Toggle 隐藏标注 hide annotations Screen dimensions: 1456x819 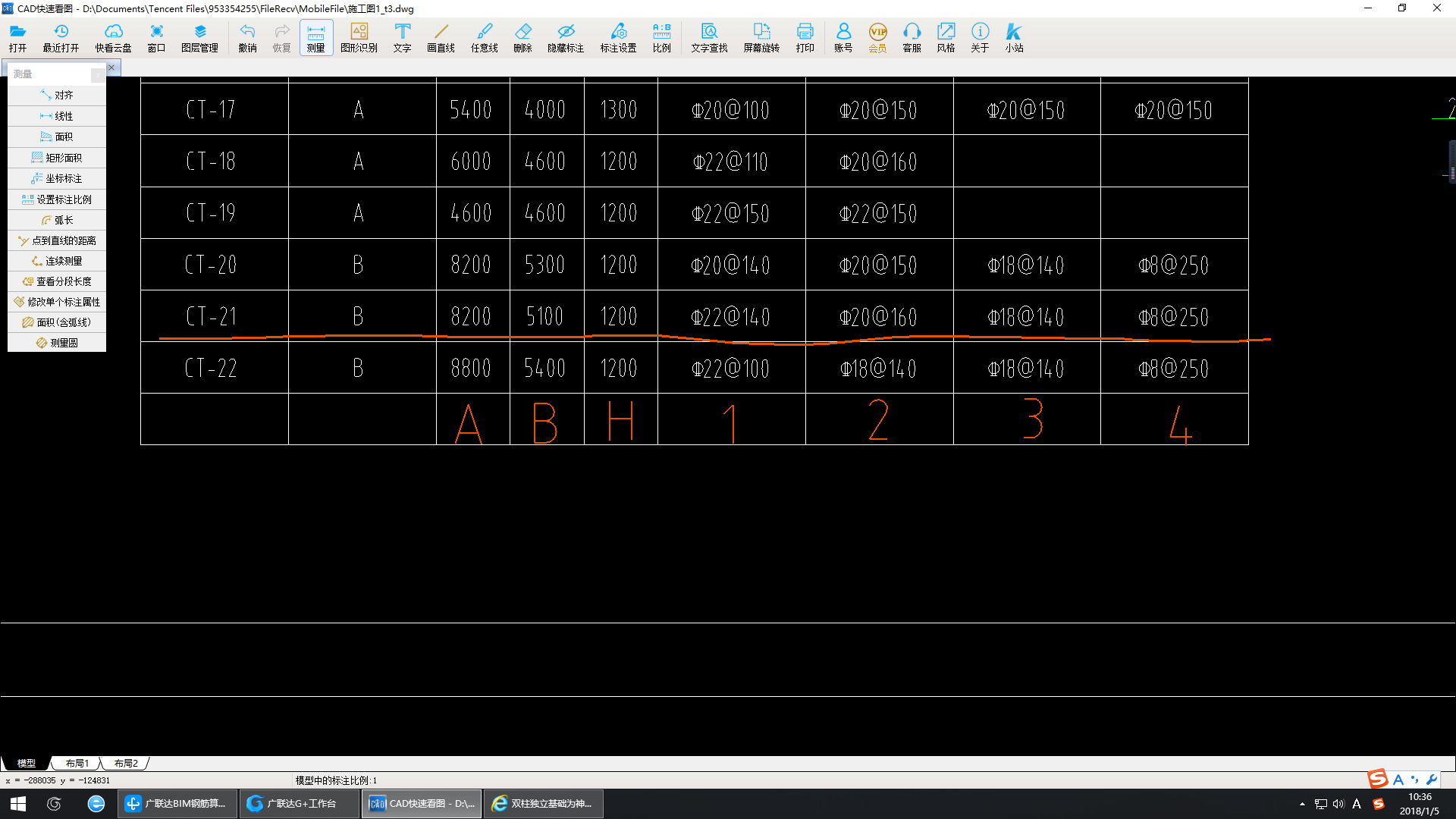click(x=566, y=37)
